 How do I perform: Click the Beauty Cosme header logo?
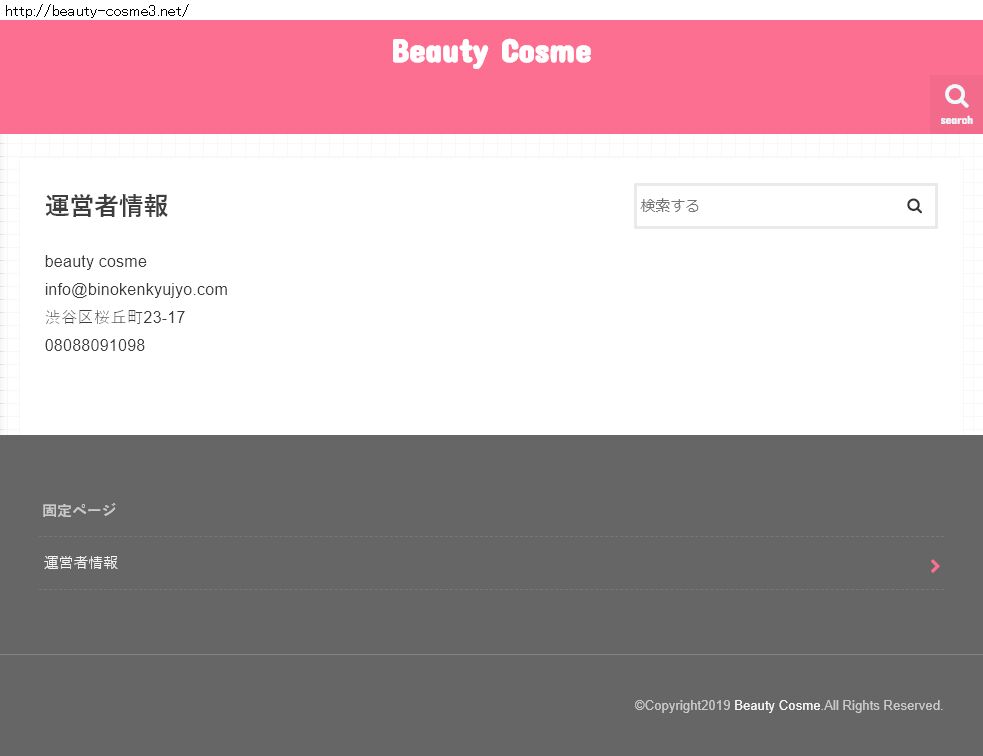pyautogui.click(x=491, y=52)
